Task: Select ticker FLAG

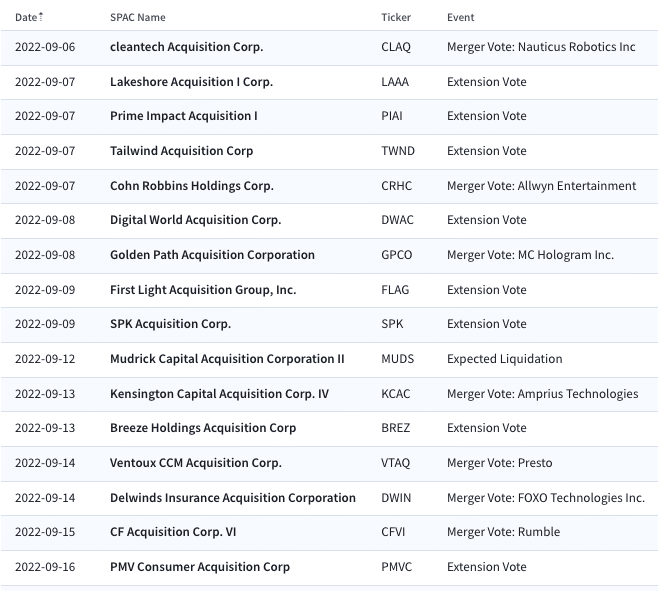Action: (395, 290)
